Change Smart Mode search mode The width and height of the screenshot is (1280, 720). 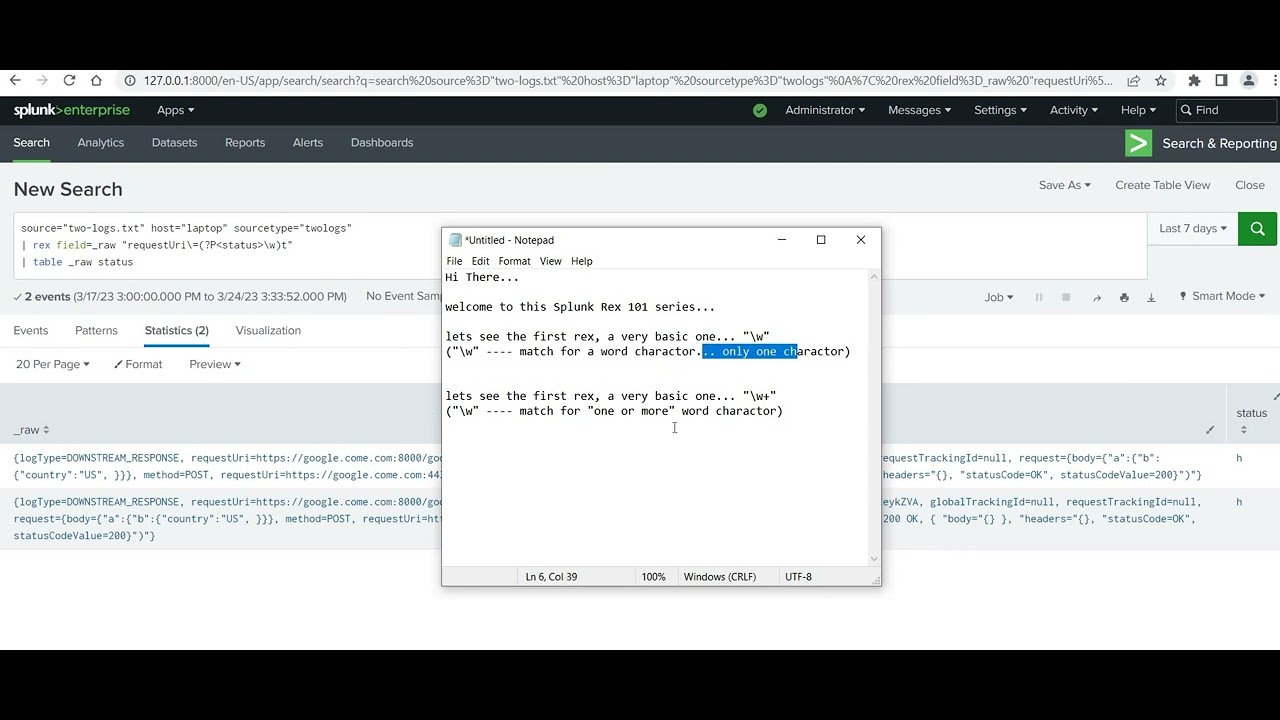(1222, 296)
